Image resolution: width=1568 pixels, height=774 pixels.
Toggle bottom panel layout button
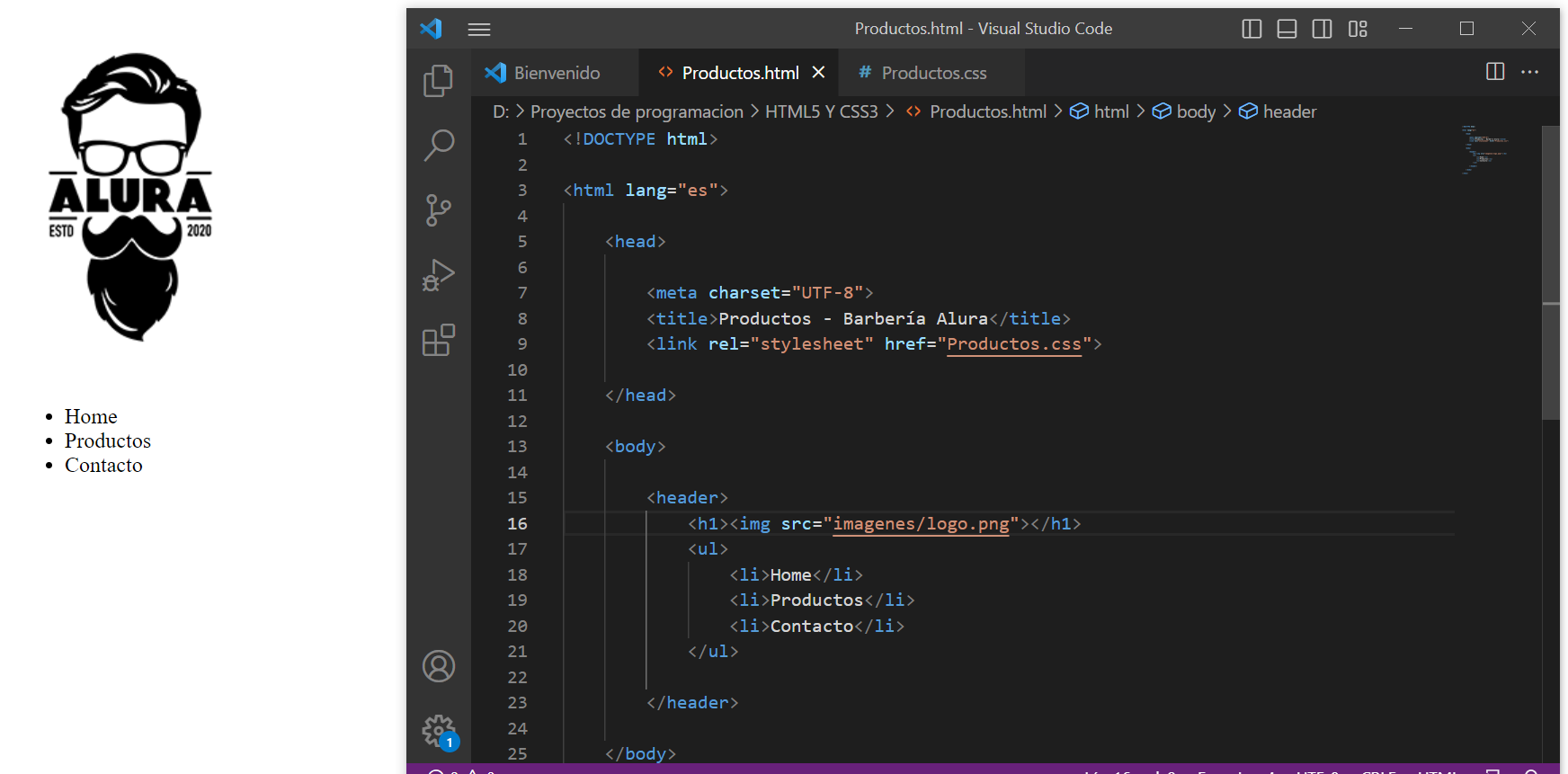coord(1287,29)
